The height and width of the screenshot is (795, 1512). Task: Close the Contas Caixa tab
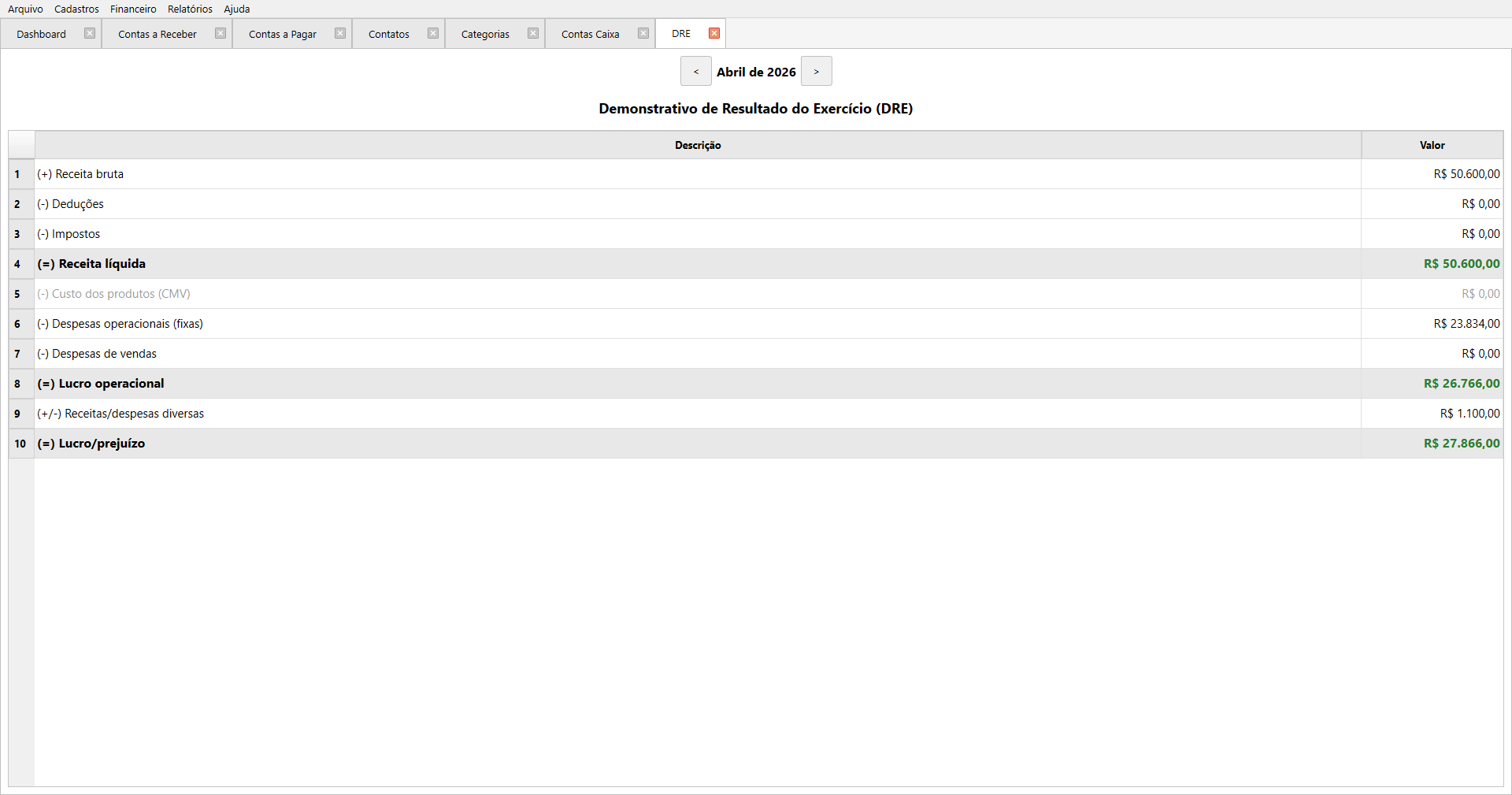point(643,34)
